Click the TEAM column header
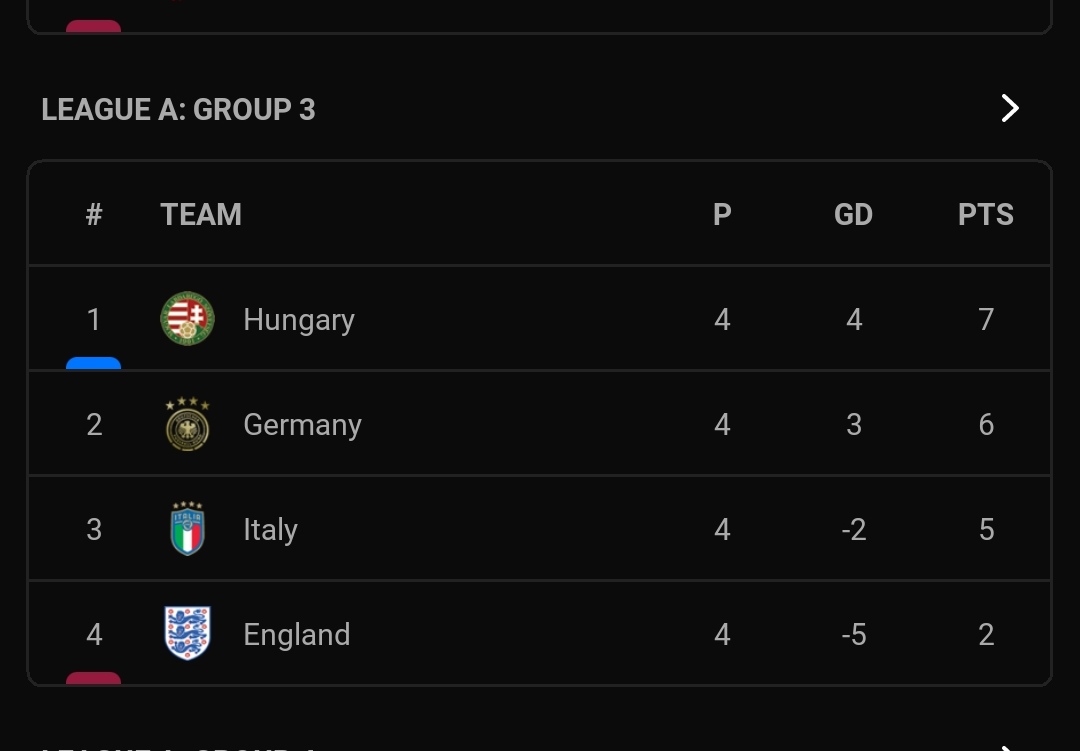The height and width of the screenshot is (751, 1080). click(201, 215)
